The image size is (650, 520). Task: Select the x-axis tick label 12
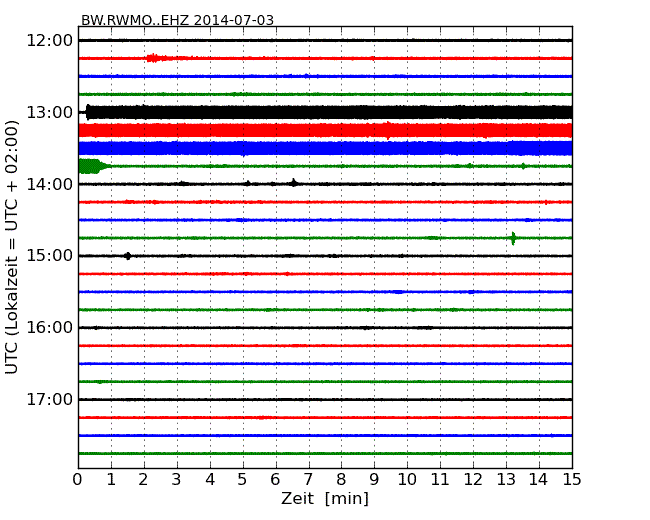pyautogui.click(x=473, y=480)
